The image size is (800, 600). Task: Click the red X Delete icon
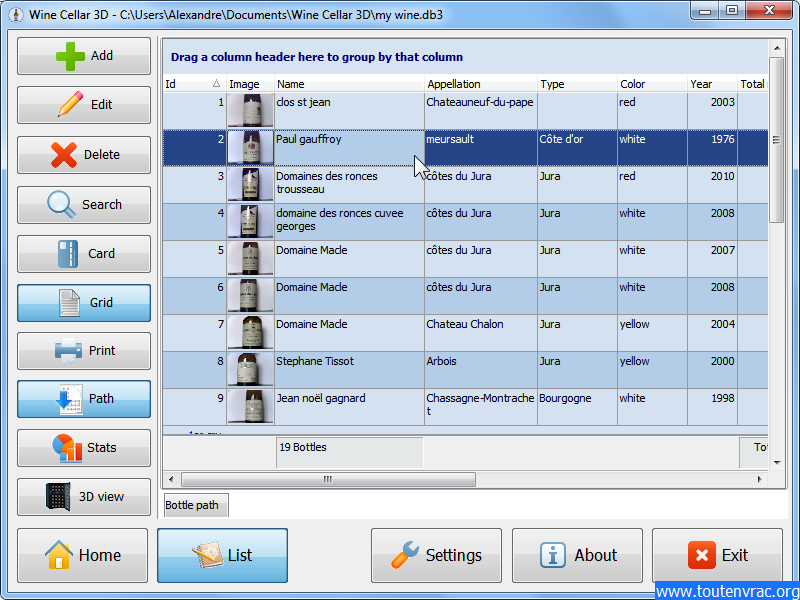(x=64, y=155)
